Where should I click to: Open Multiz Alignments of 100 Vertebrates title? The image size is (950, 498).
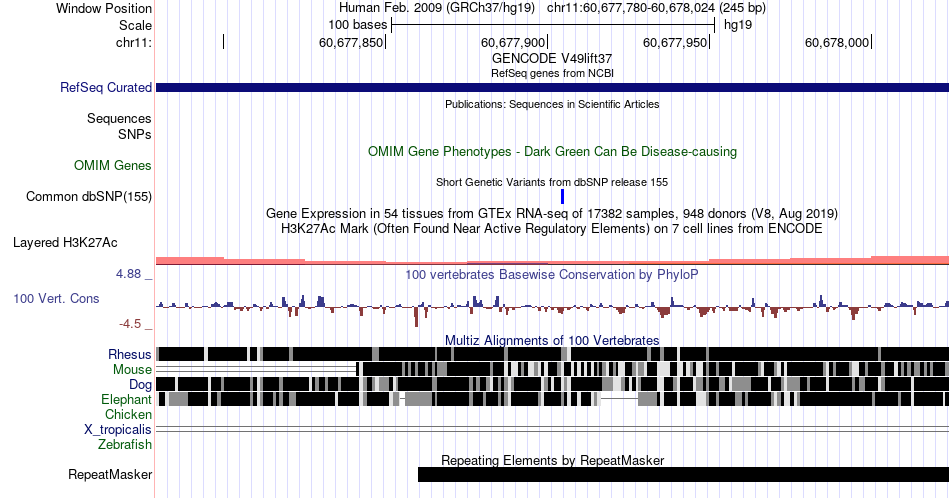[x=552, y=340]
